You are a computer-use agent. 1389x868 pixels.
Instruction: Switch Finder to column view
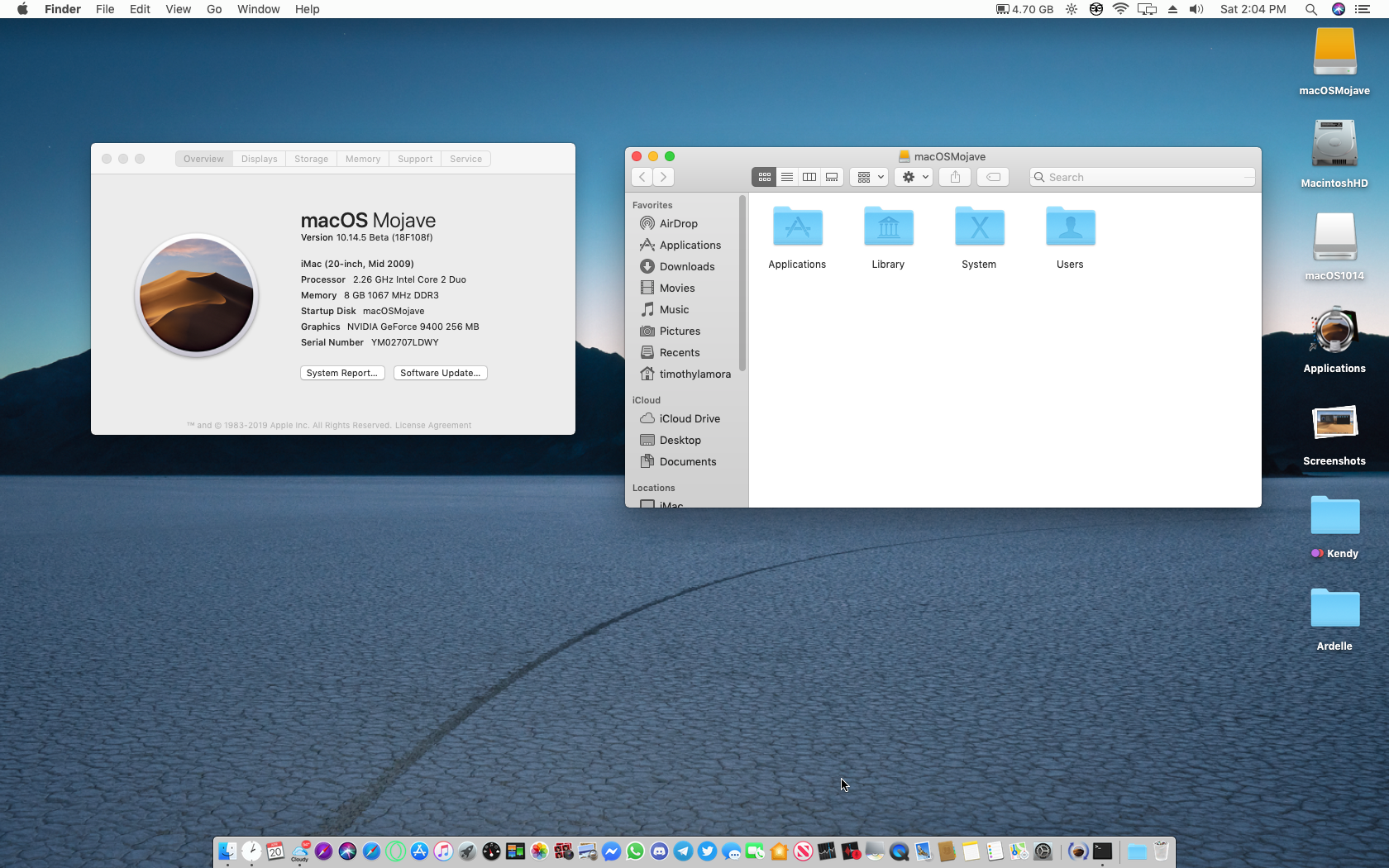point(809,177)
